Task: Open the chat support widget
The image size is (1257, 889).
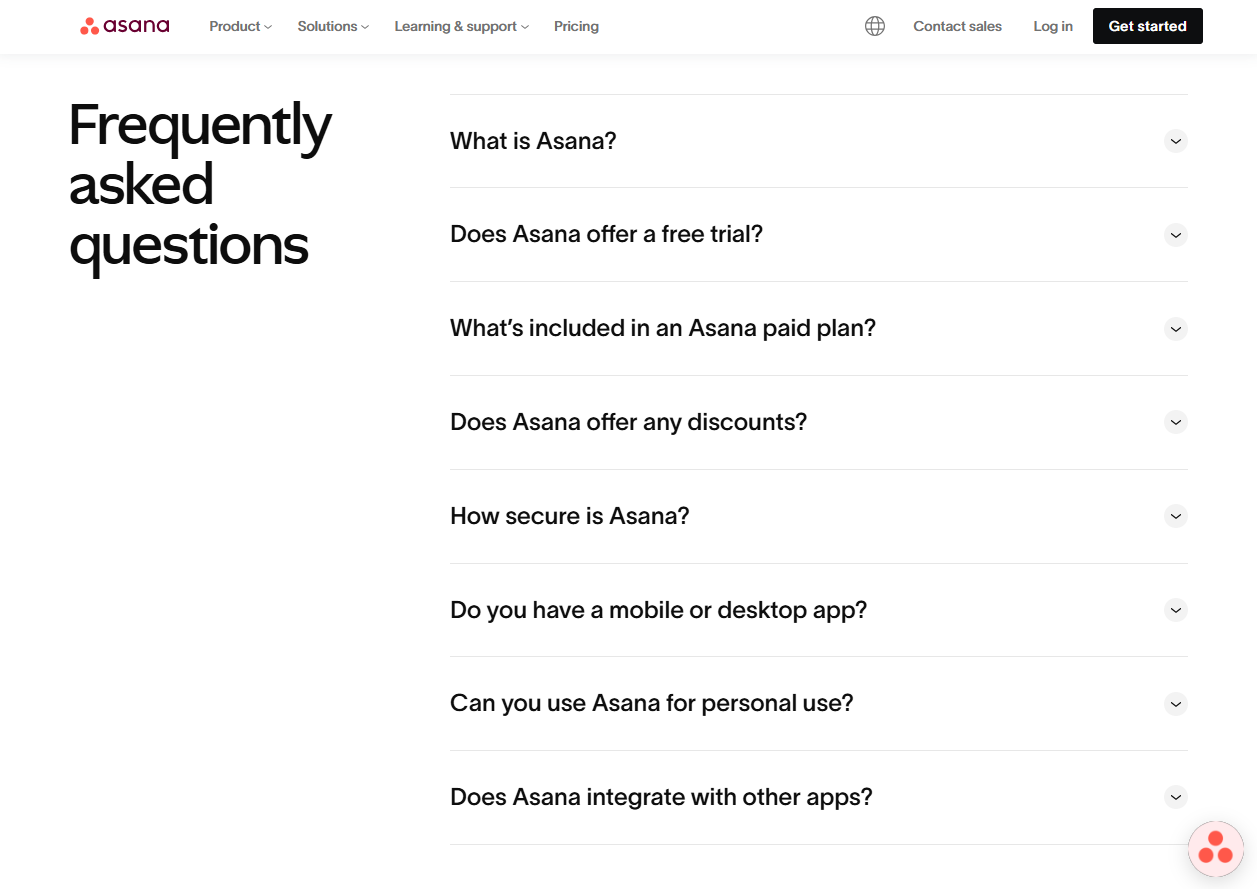Action: (x=1215, y=848)
